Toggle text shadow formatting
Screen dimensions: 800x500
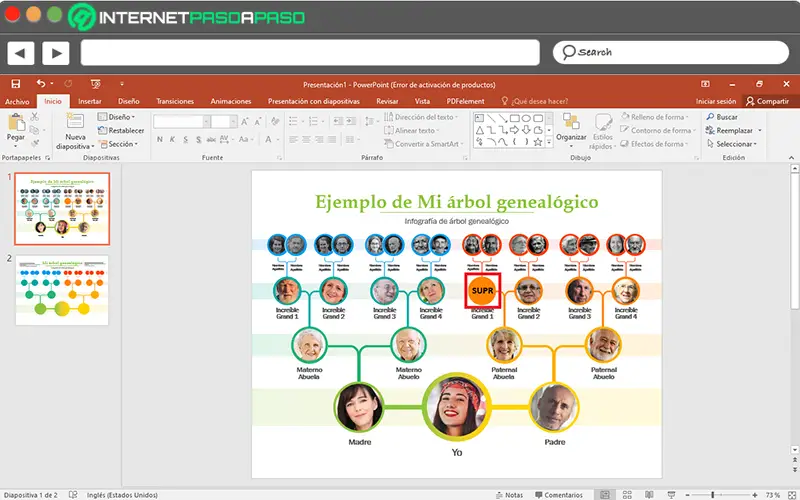[198, 139]
